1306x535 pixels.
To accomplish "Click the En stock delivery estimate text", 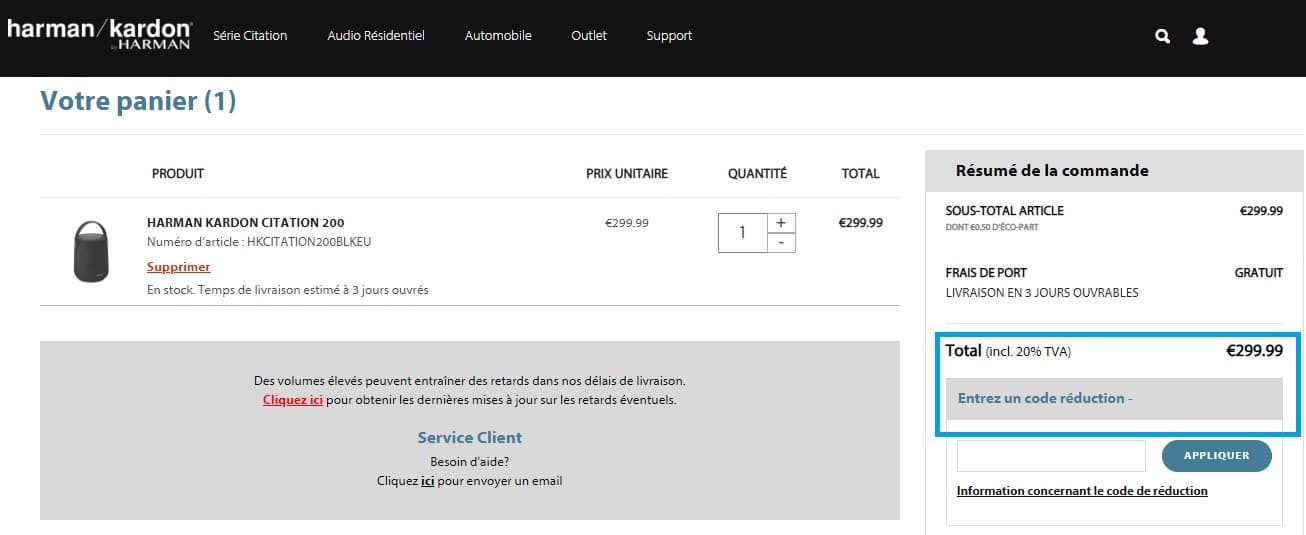I will [x=288, y=290].
